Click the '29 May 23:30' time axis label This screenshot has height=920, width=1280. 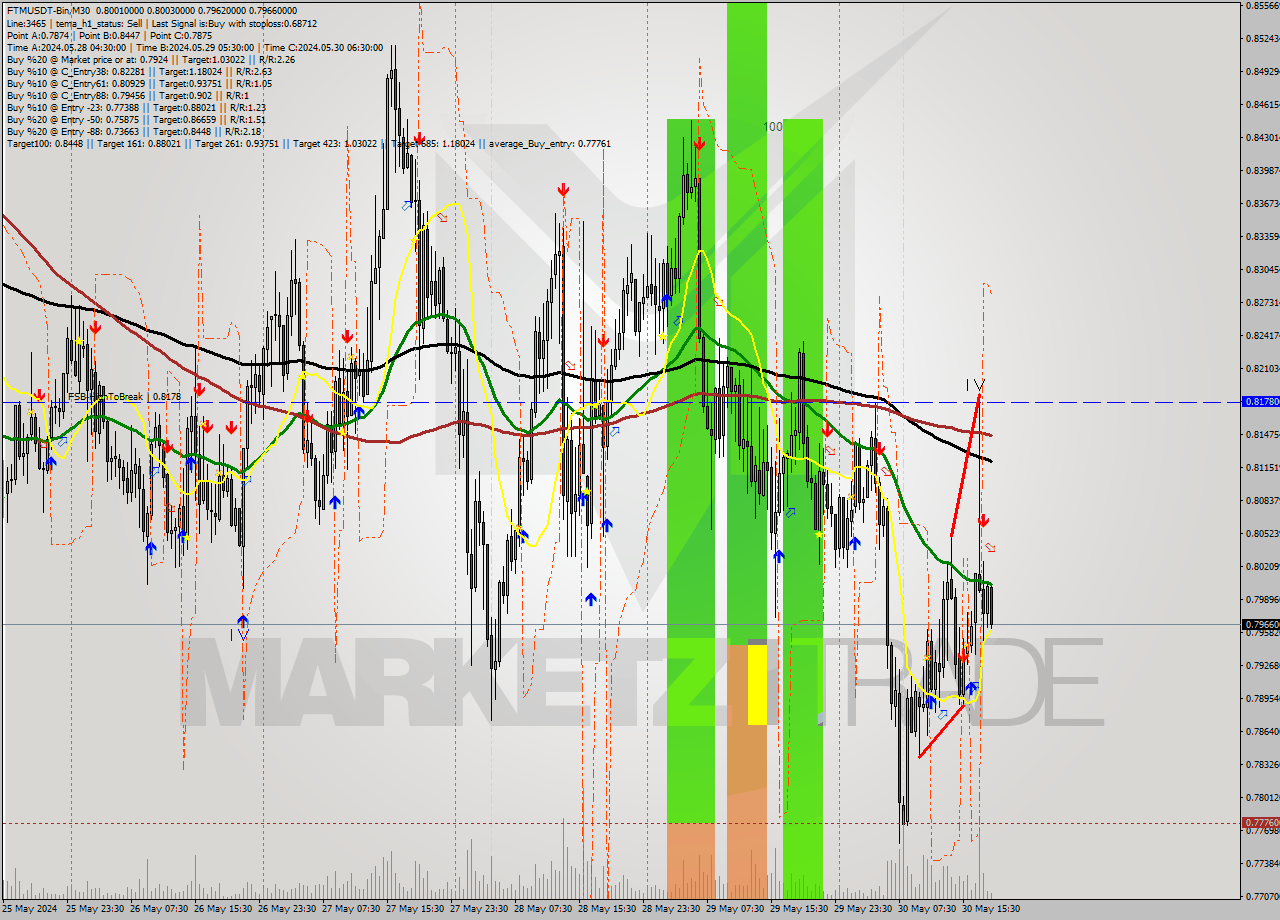[x=864, y=909]
